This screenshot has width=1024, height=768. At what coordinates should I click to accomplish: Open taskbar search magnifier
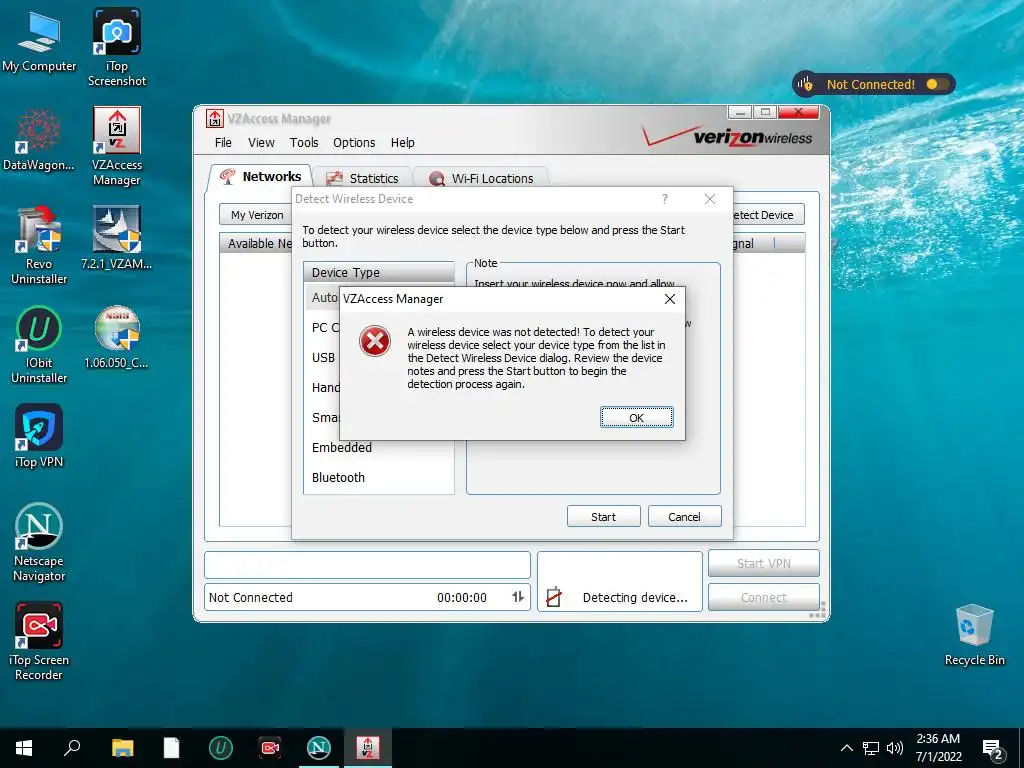click(72, 748)
